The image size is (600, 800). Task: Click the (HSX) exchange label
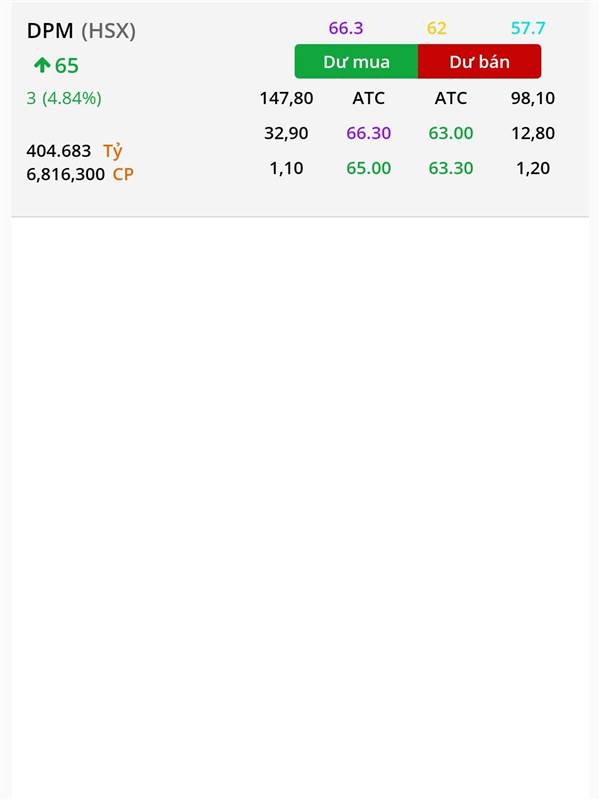click(x=108, y=31)
